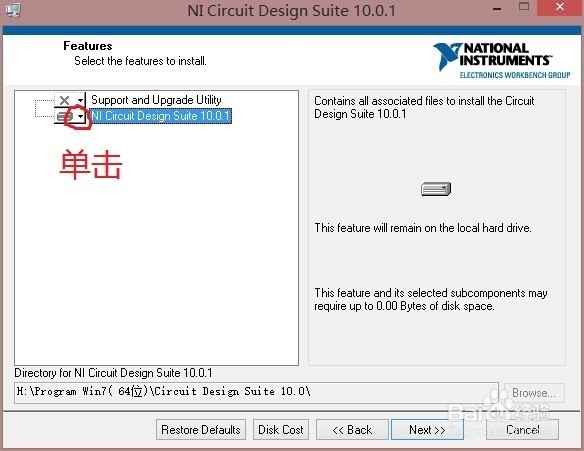
Task: Click 'Contains all associated files' description text
Action: tap(424, 107)
